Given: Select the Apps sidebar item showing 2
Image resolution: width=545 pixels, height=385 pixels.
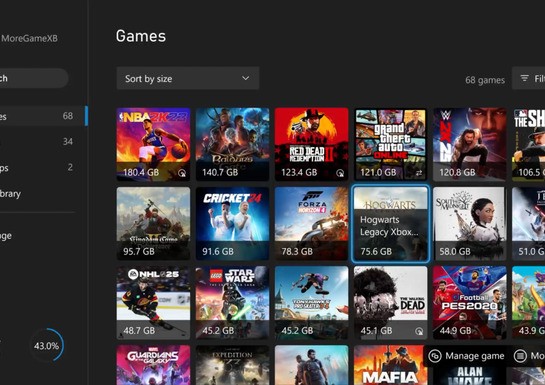Looking at the screenshot, I should click(x=43, y=167).
